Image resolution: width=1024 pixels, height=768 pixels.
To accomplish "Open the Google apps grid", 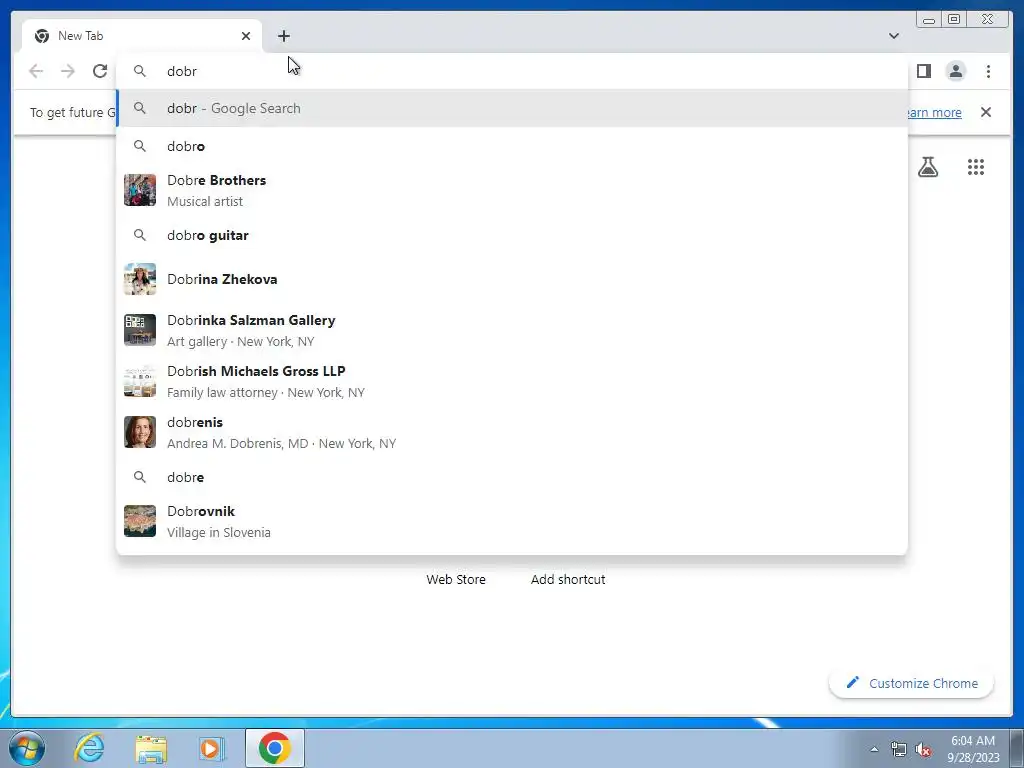I will click(x=976, y=167).
